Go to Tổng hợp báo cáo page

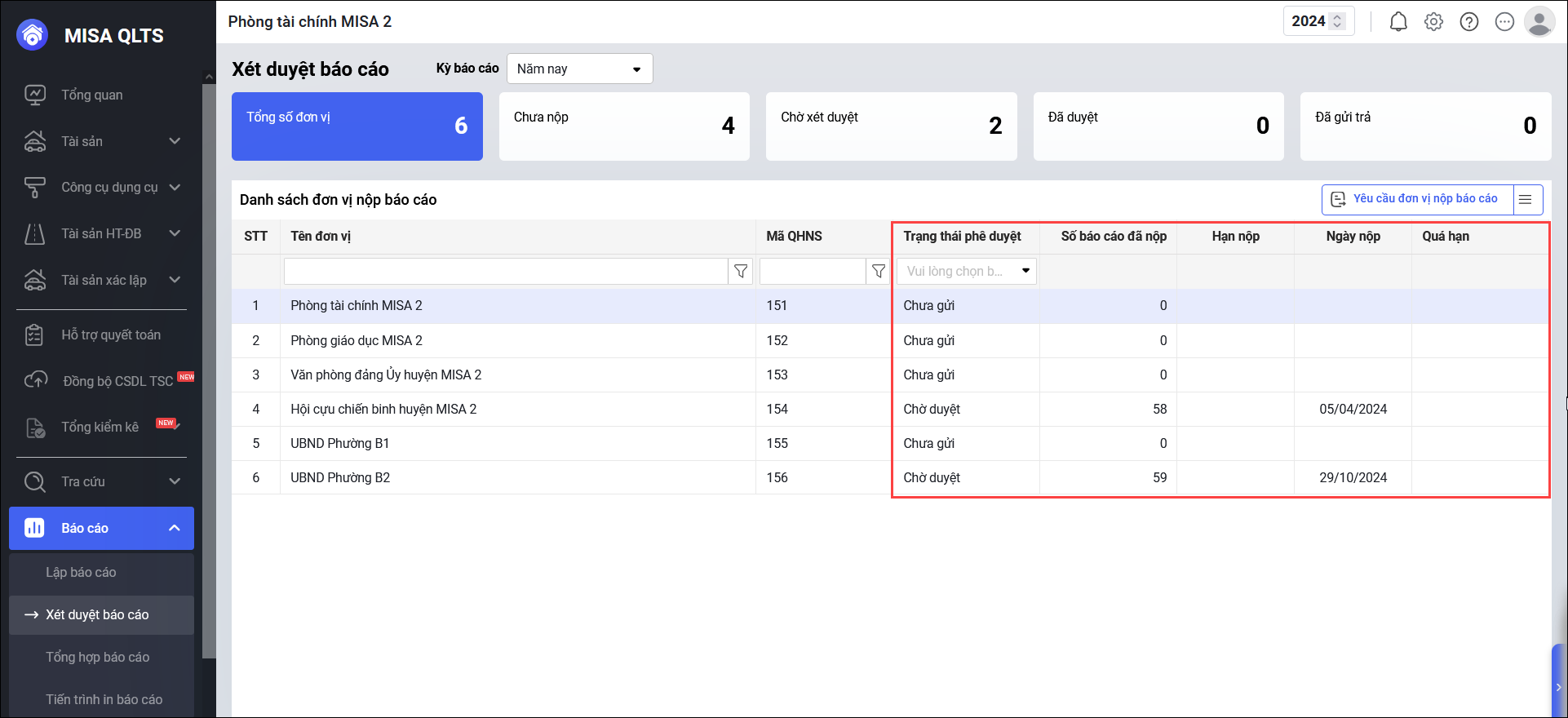click(x=98, y=658)
